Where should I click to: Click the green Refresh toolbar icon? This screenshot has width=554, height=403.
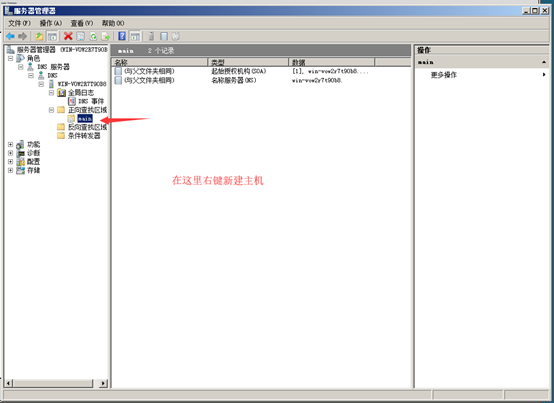(93, 36)
